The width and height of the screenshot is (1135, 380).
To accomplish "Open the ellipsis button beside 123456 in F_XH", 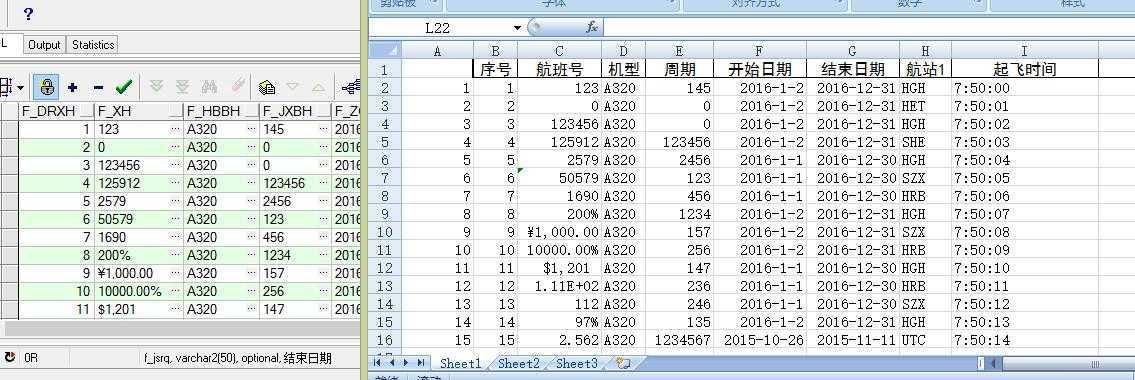I will pyautogui.click(x=176, y=165).
